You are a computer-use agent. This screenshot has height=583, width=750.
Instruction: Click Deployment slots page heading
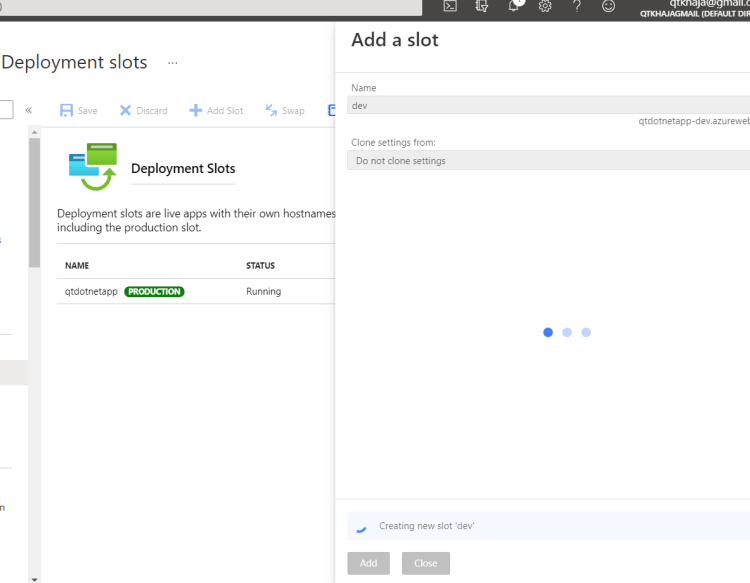(74, 62)
